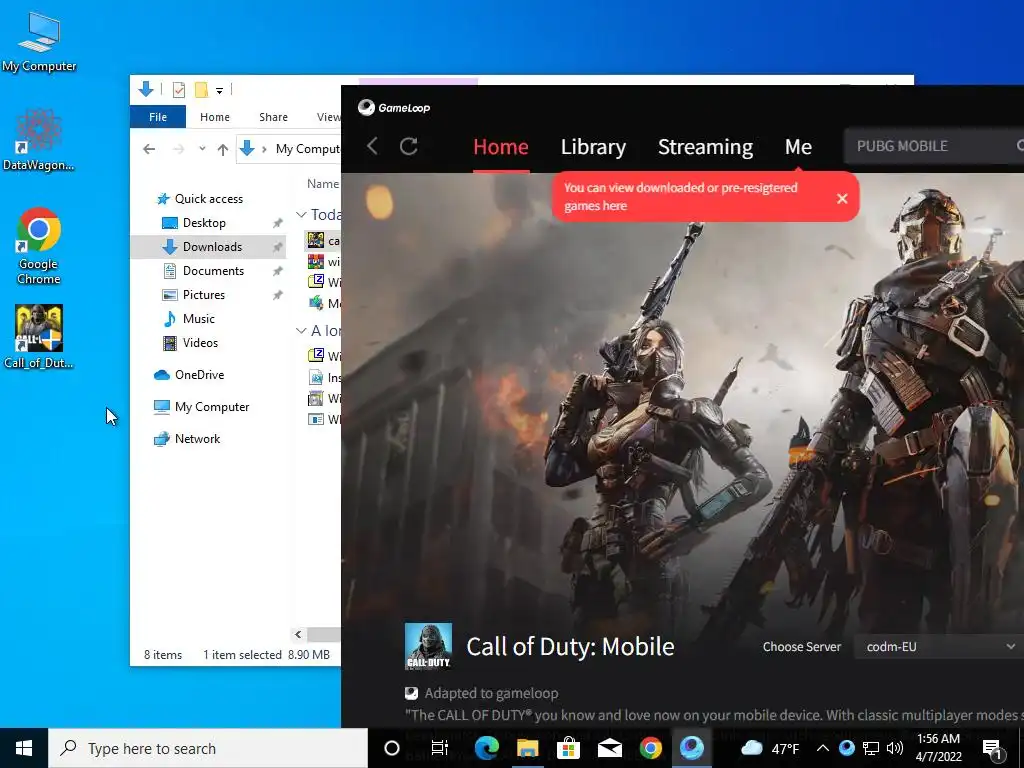Image resolution: width=1024 pixels, height=768 pixels.
Task: Select the Google Chrome desktop shortcut
Action: coord(39,246)
